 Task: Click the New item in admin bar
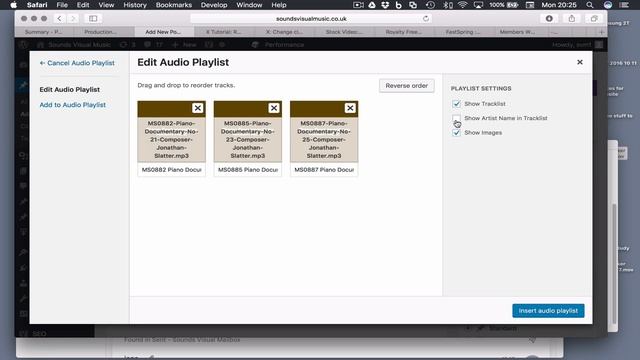click(184, 44)
